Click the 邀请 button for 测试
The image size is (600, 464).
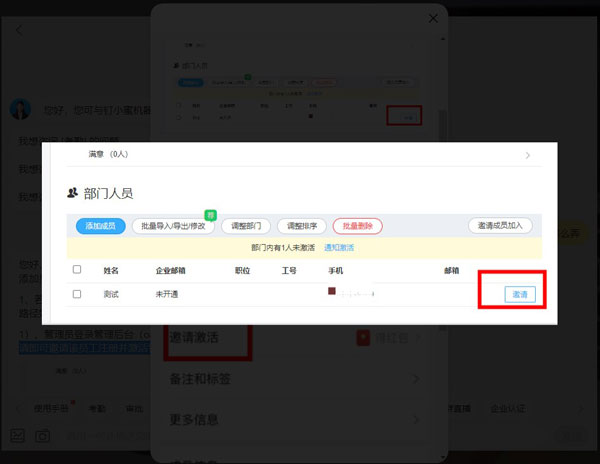pos(519,294)
